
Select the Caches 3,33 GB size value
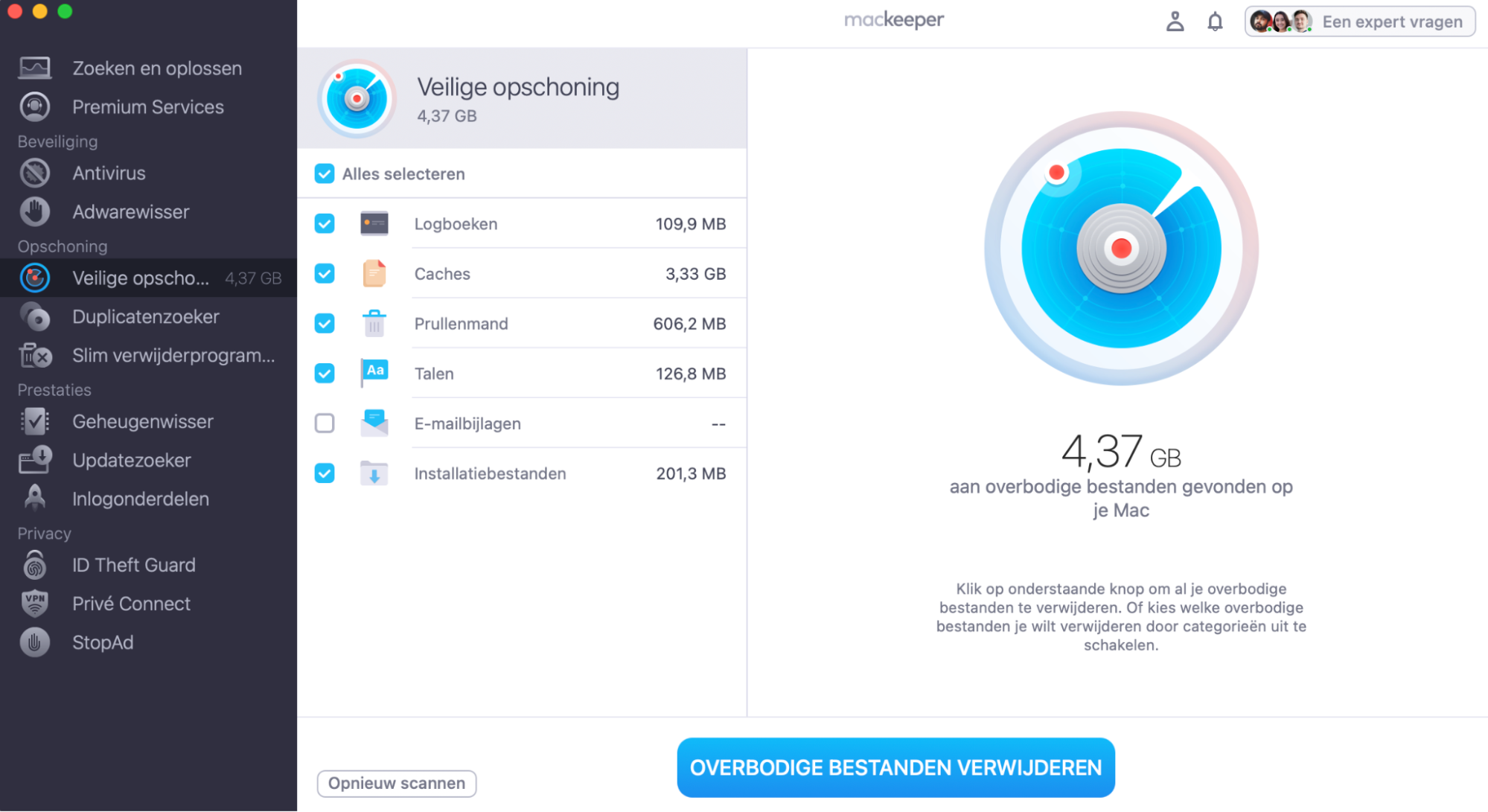tap(695, 274)
